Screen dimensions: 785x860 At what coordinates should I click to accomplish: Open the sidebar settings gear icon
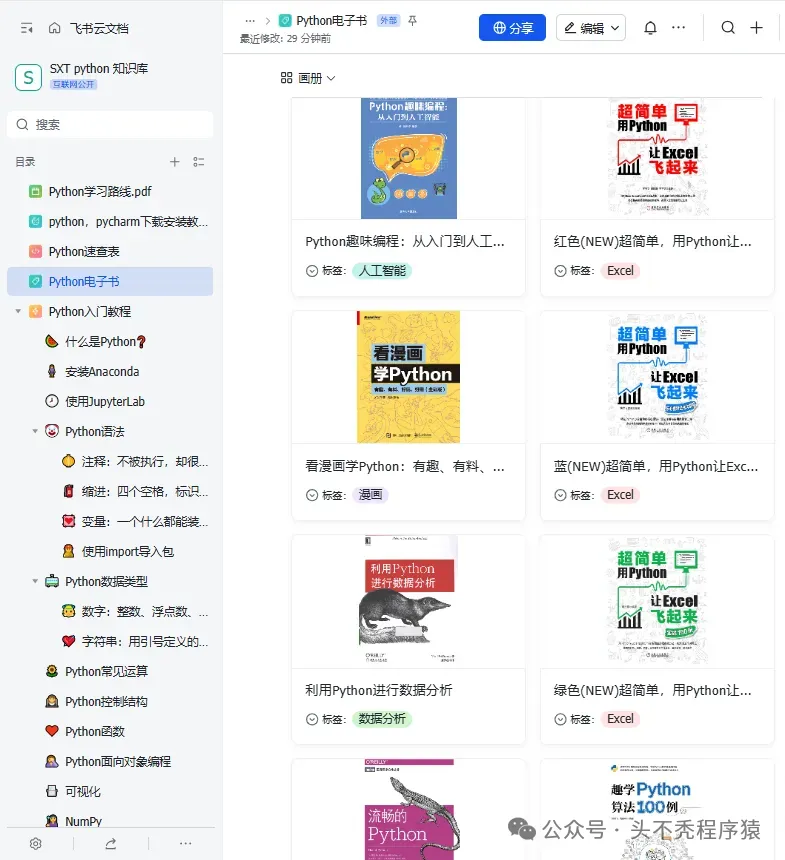(36, 844)
